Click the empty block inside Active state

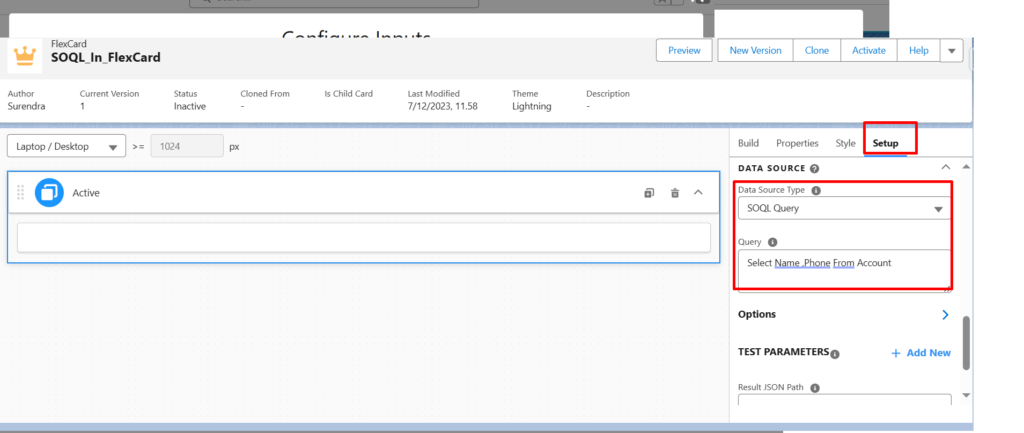coord(364,238)
